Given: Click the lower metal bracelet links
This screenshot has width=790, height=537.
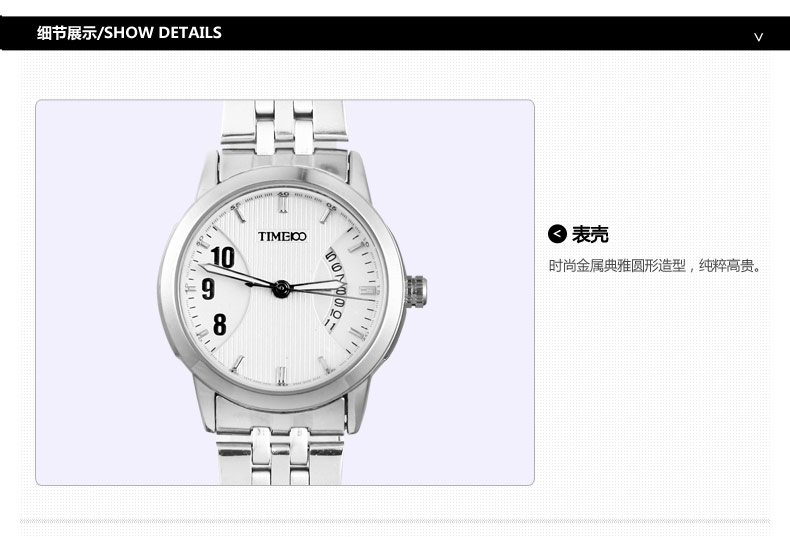Looking at the screenshot, I should click(x=280, y=456).
